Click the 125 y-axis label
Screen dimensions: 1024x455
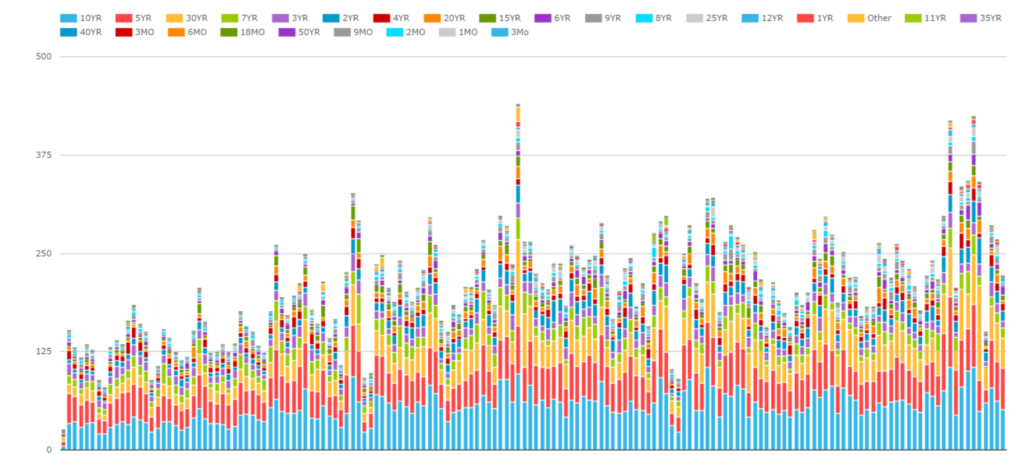pos(43,352)
